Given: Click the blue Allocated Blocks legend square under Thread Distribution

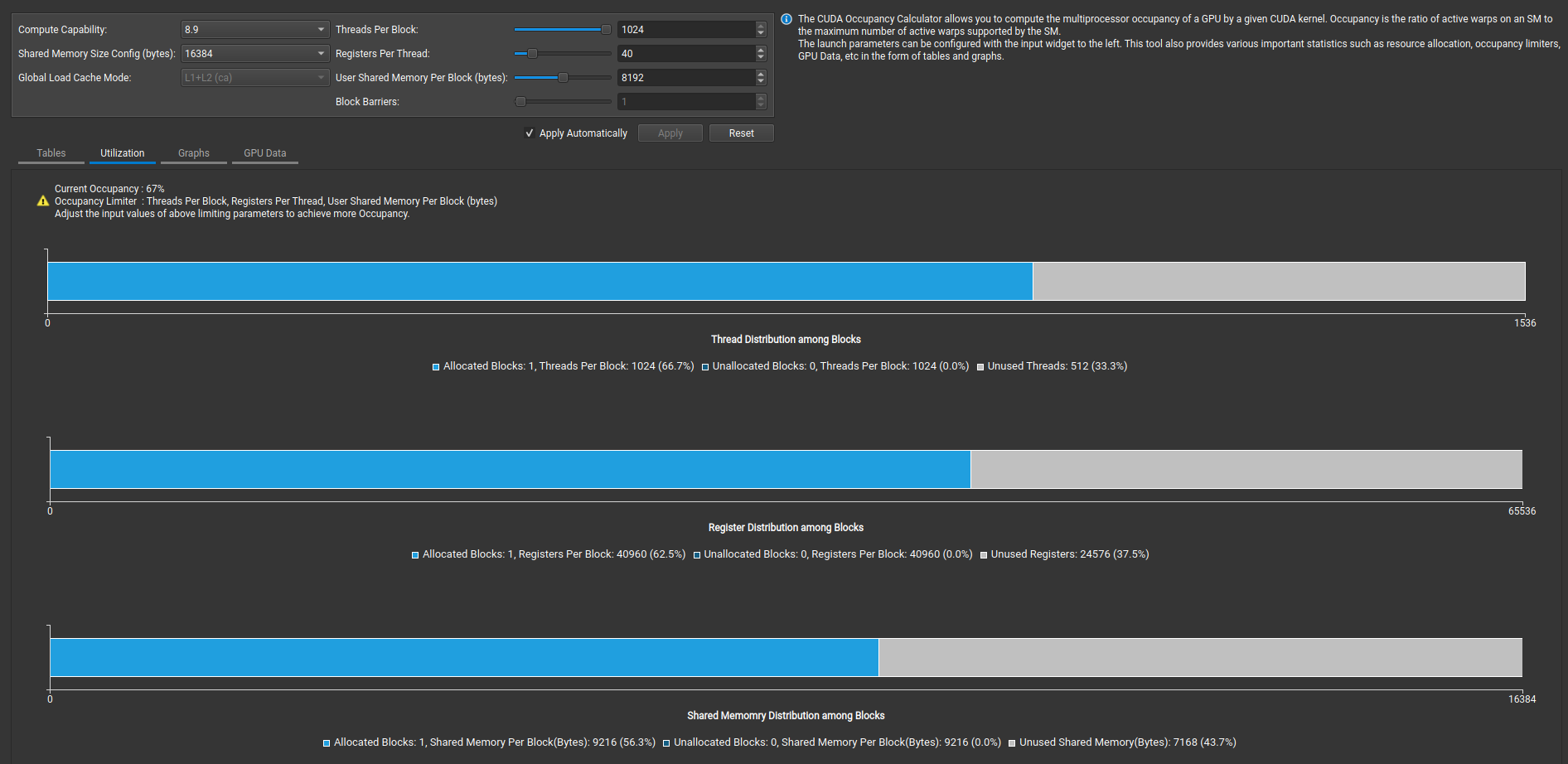Looking at the screenshot, I should (x=436, y=367).
